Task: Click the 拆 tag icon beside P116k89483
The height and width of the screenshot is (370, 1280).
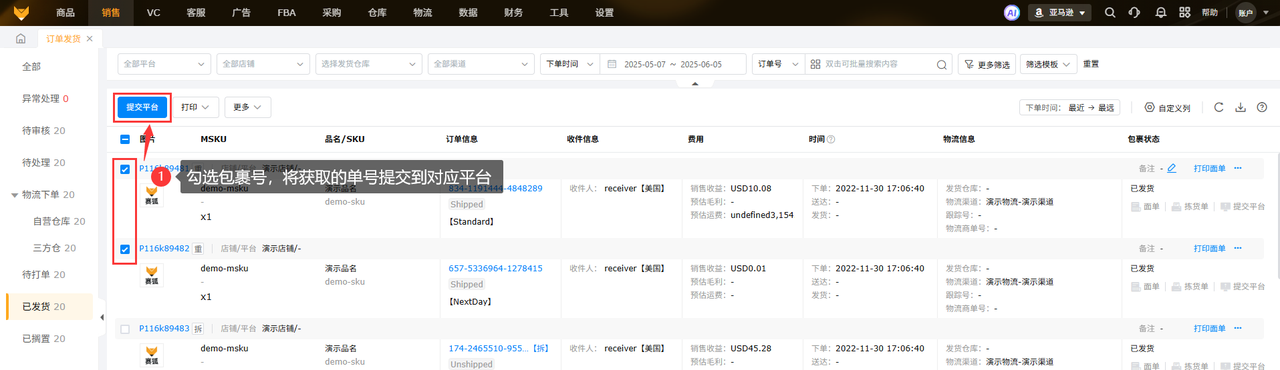Action: (198, 328)
